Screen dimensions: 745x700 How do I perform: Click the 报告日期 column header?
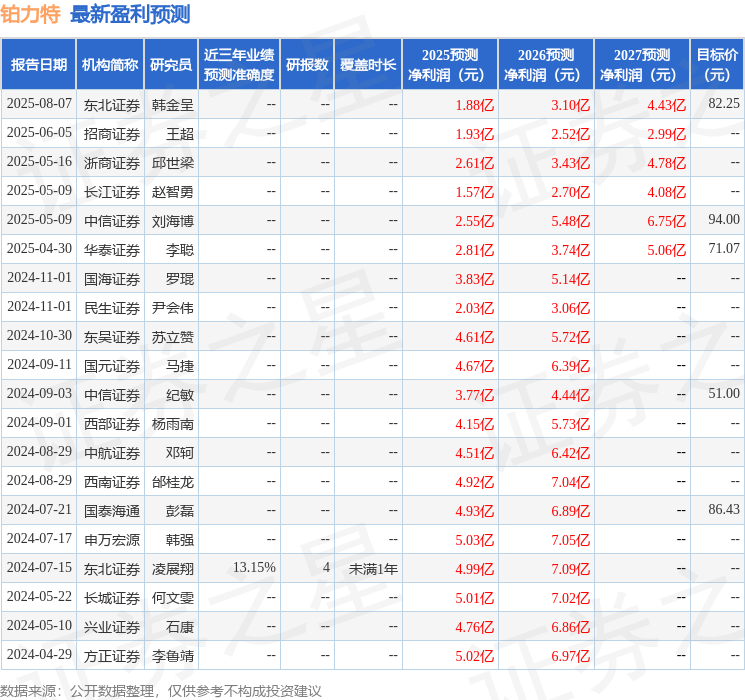tap(38, 65)
